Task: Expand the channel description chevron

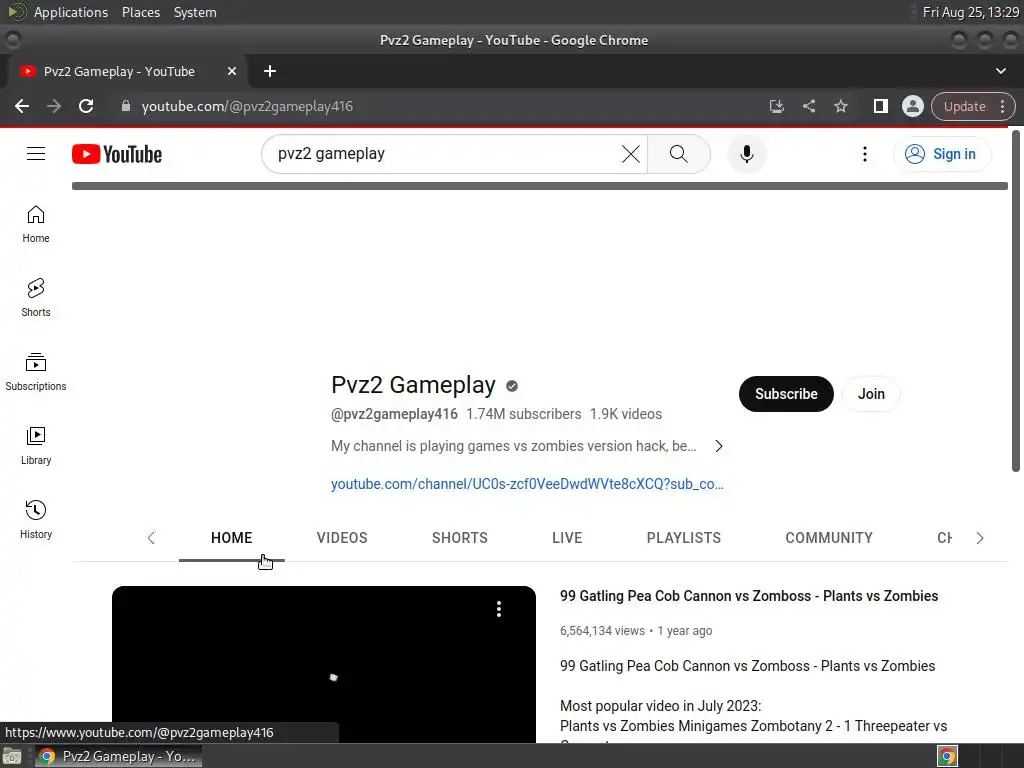Action: (x=718, y=446)
